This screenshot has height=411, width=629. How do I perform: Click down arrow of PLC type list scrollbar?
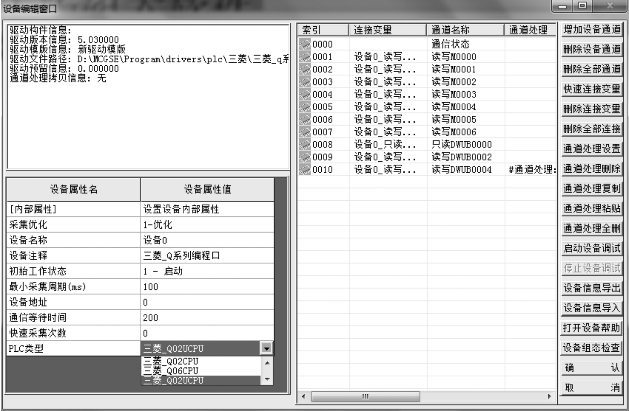(267, 379)
